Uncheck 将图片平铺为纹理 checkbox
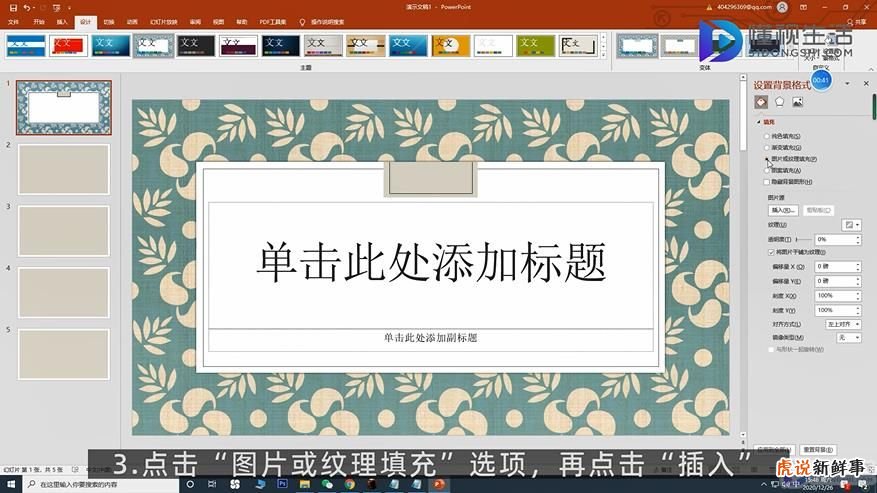 pyautogui.click(x=770, y=252)
